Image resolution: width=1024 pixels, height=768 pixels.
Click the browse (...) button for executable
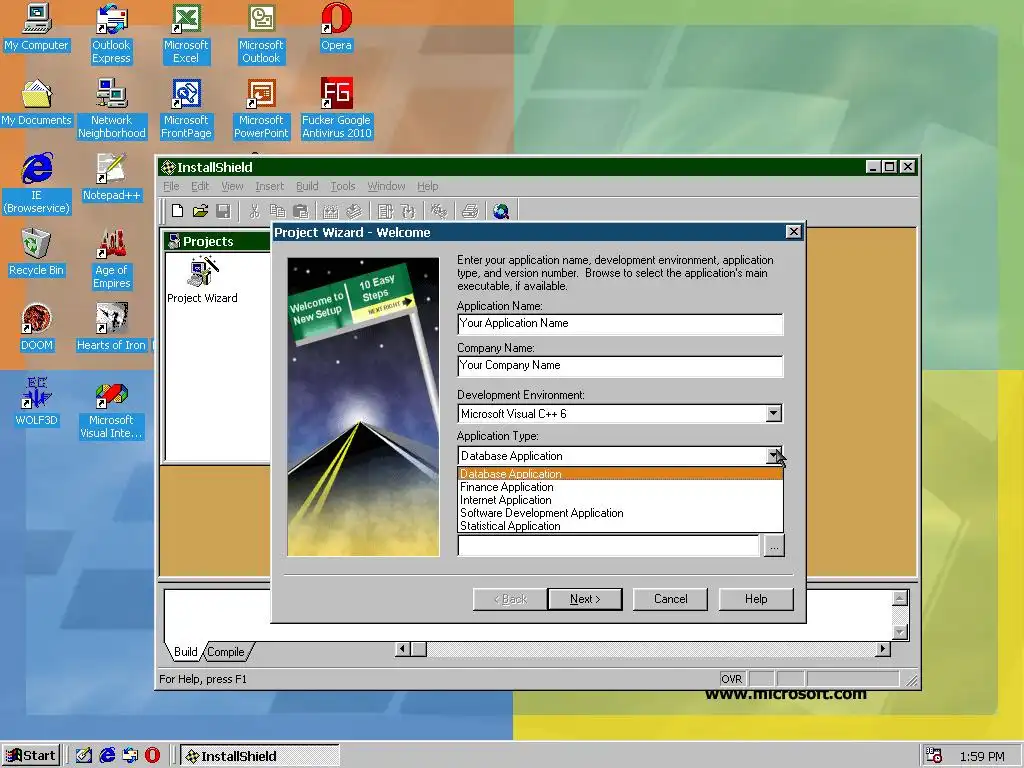click(x=774, y=546)
